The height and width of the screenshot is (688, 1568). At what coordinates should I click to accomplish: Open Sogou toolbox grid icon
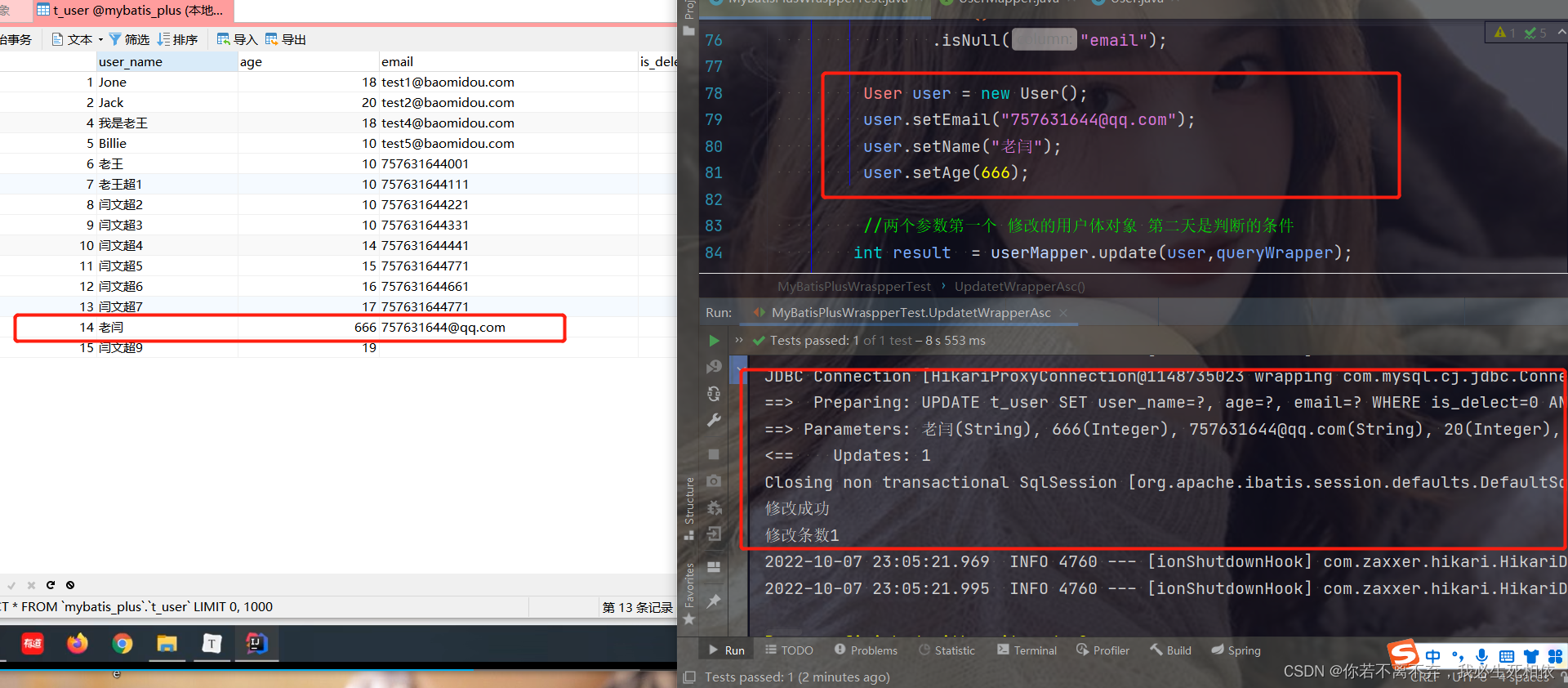[1555, 656]
